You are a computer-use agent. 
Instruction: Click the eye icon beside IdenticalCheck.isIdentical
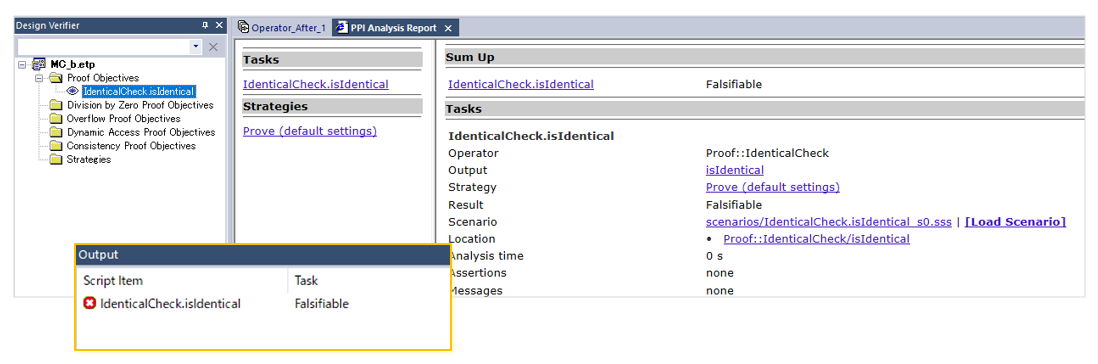click(x=73, y=92)
